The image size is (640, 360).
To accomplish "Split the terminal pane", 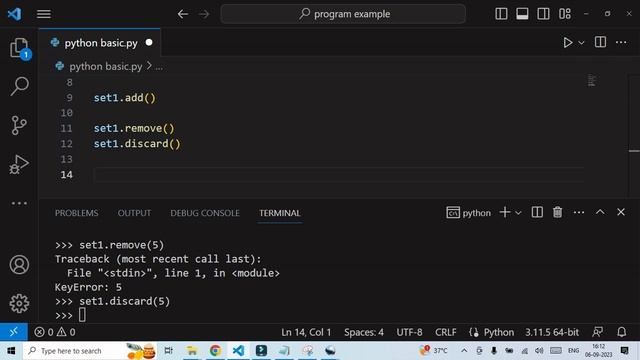I will 537,212.
